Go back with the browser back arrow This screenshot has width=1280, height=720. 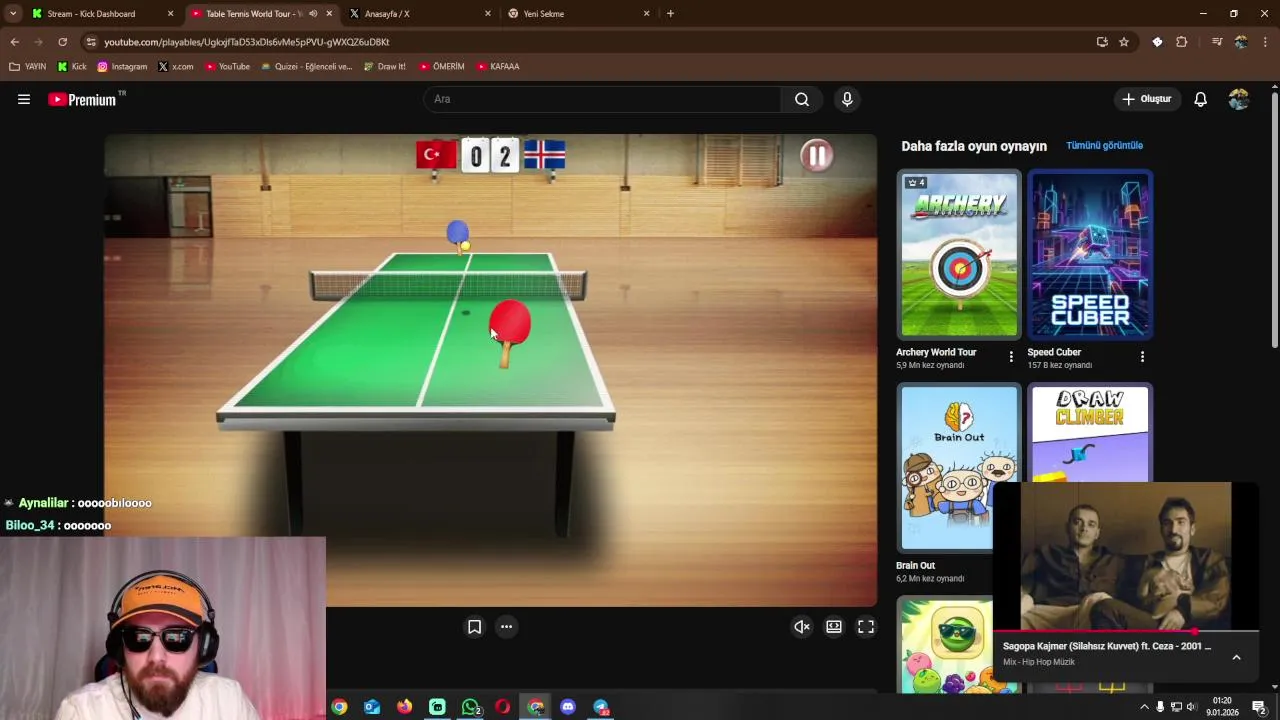14,42
